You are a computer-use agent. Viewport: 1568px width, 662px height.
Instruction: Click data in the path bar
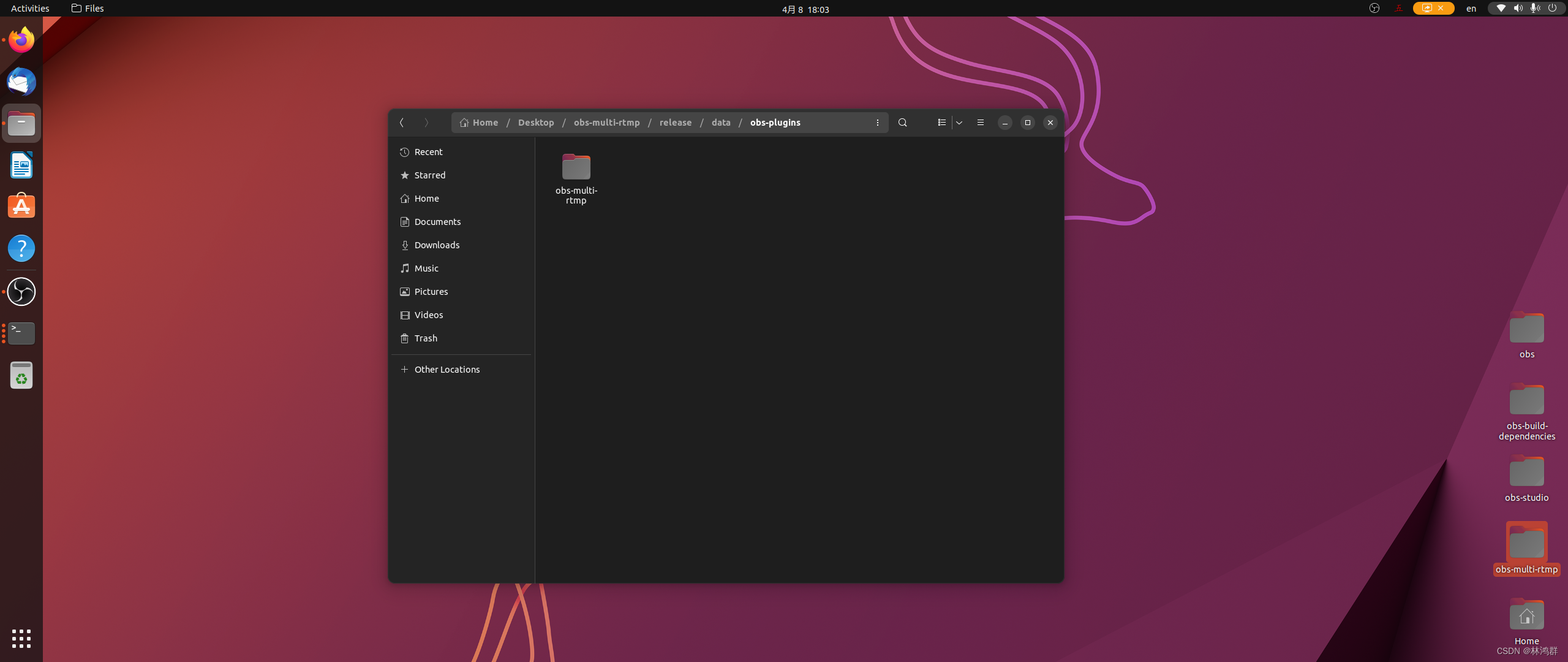(x=721, y=123)
